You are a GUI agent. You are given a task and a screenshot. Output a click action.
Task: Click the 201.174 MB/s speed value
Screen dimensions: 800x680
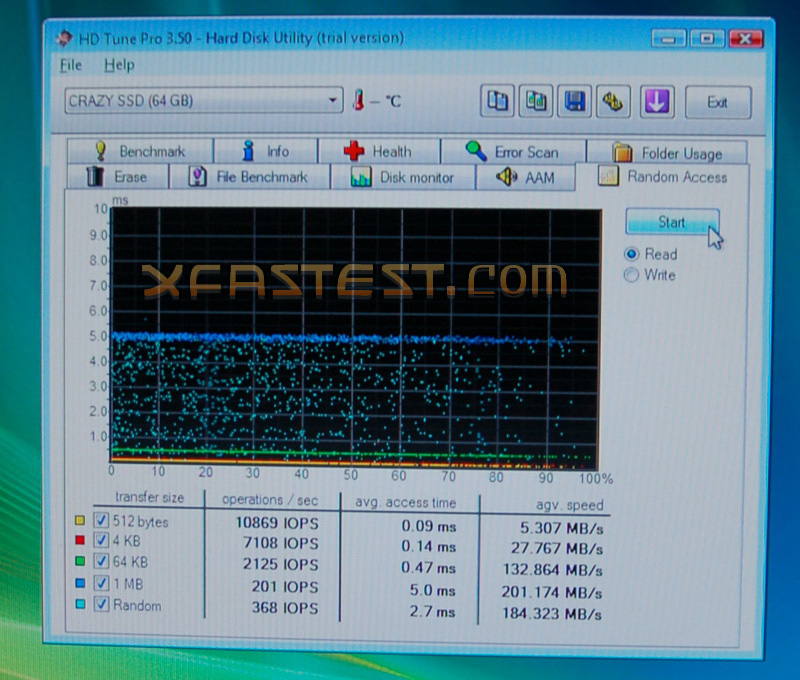[x=552, y=592]
